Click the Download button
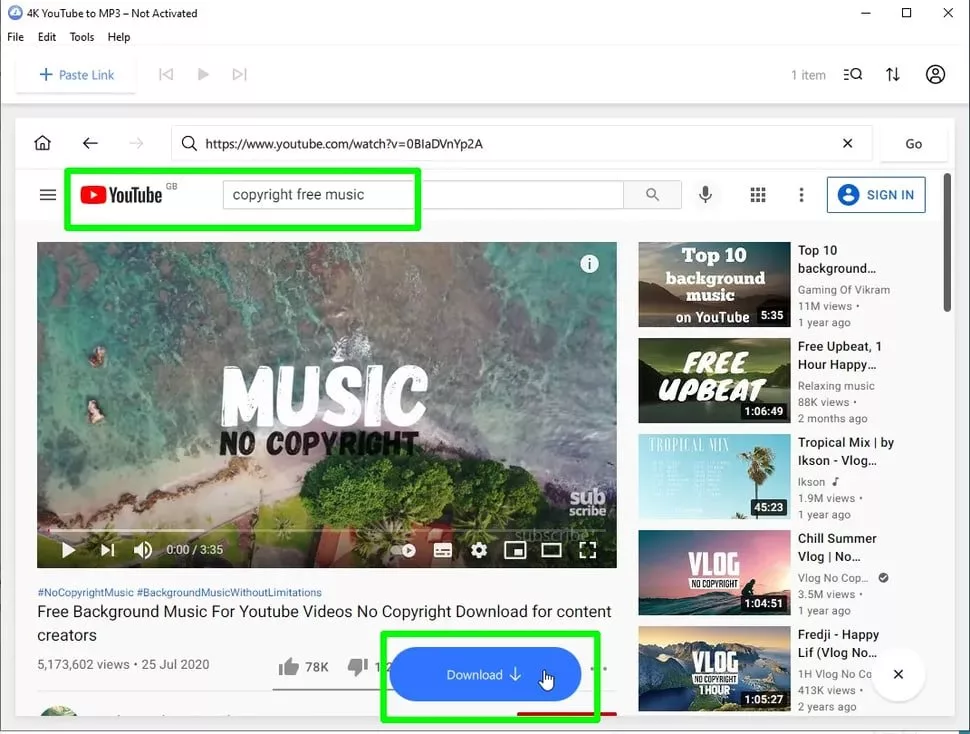970x734 pixels. tap(487, 675)
